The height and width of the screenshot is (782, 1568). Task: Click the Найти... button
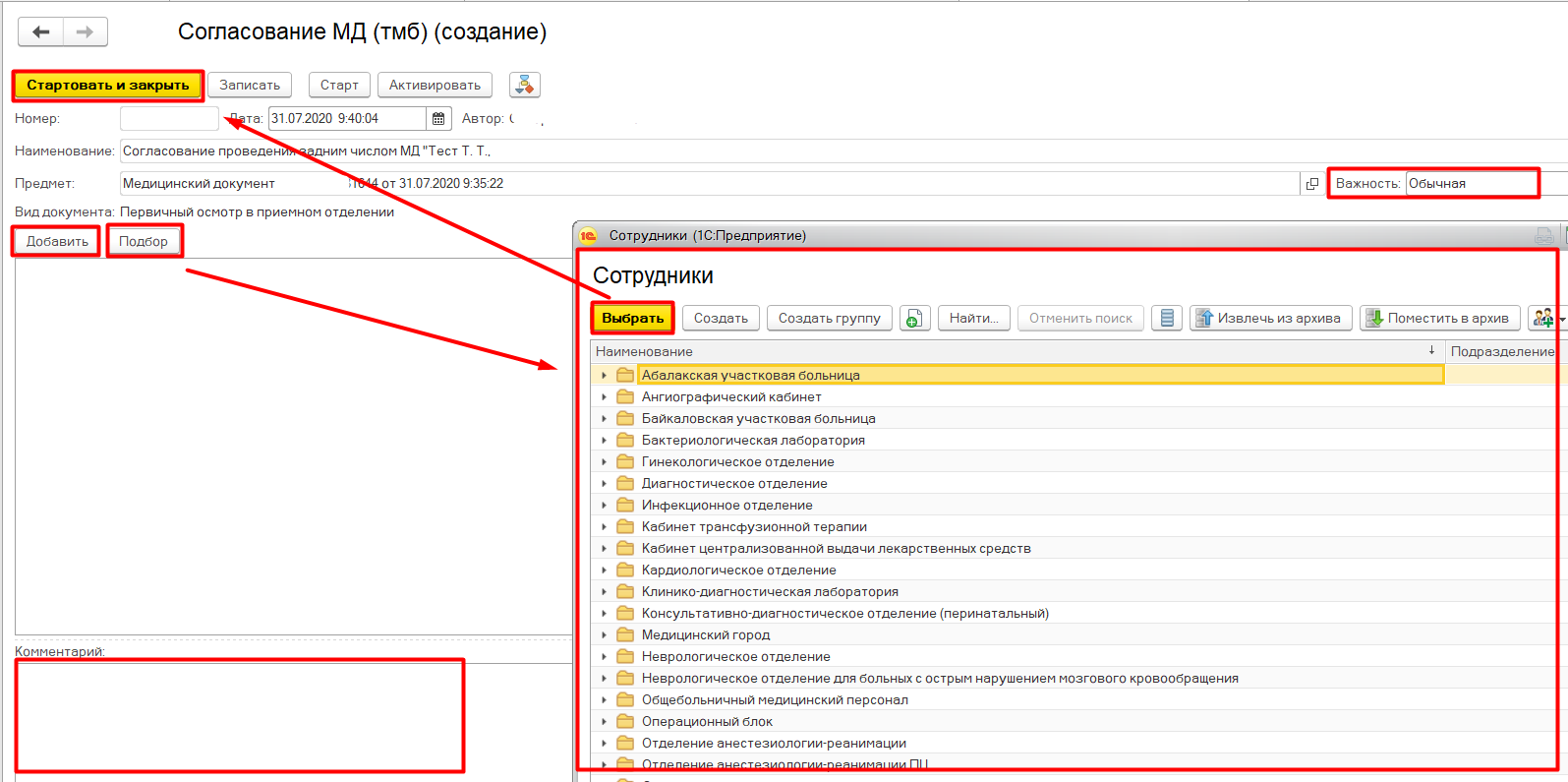coord(974,318)
